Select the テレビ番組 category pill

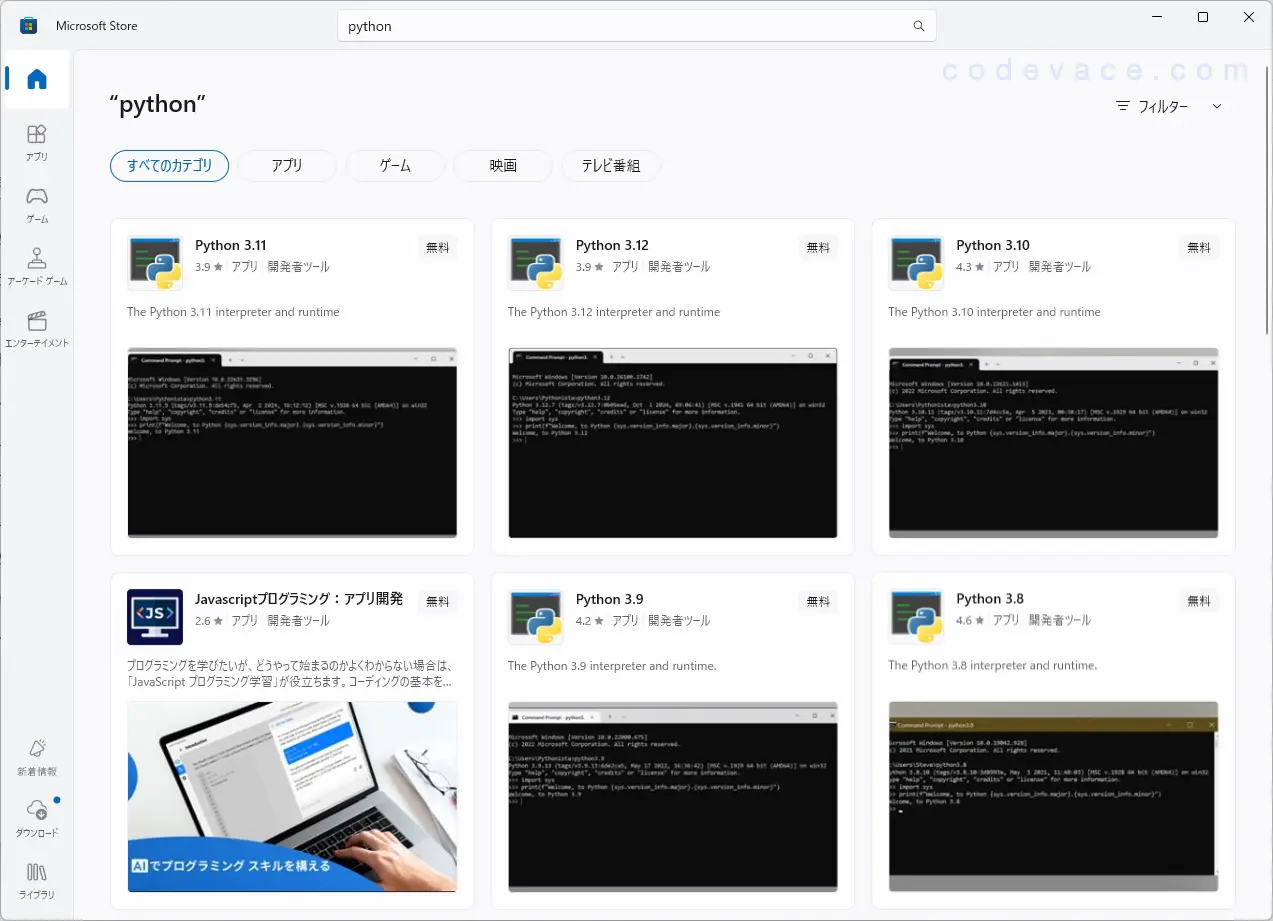pos(611,165)
